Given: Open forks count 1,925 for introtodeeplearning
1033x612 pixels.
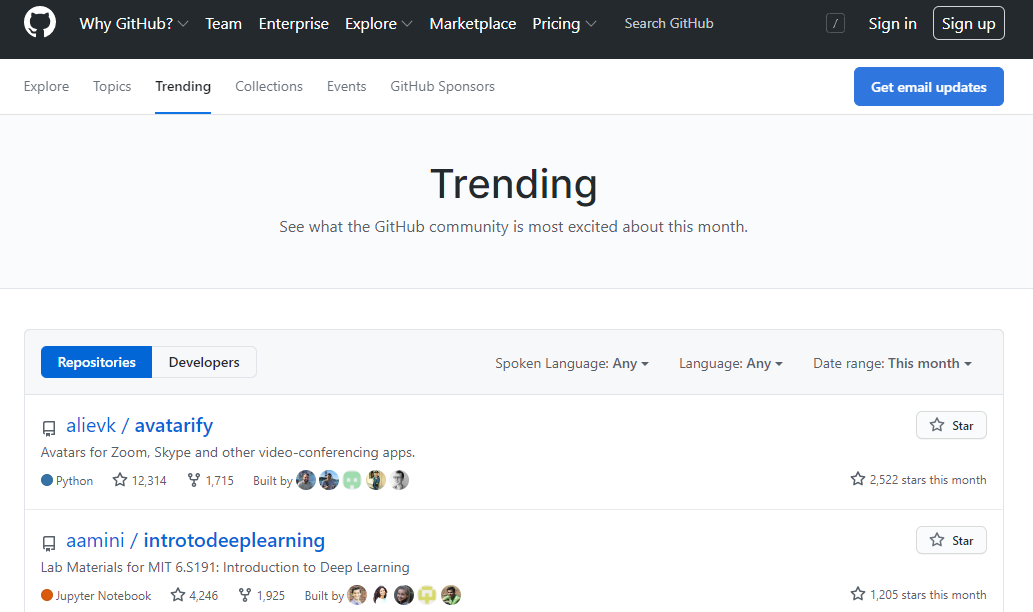Looking at the screenshot, I should (x=262, y=596).
